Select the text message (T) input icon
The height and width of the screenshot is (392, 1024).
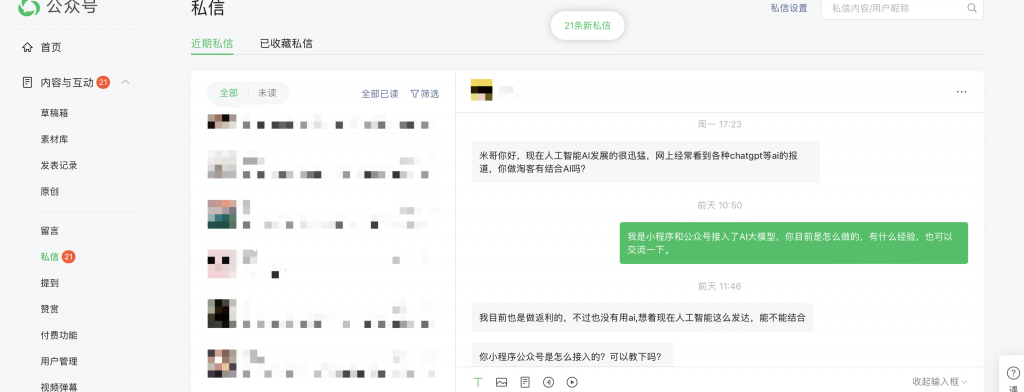click(478, 382)
